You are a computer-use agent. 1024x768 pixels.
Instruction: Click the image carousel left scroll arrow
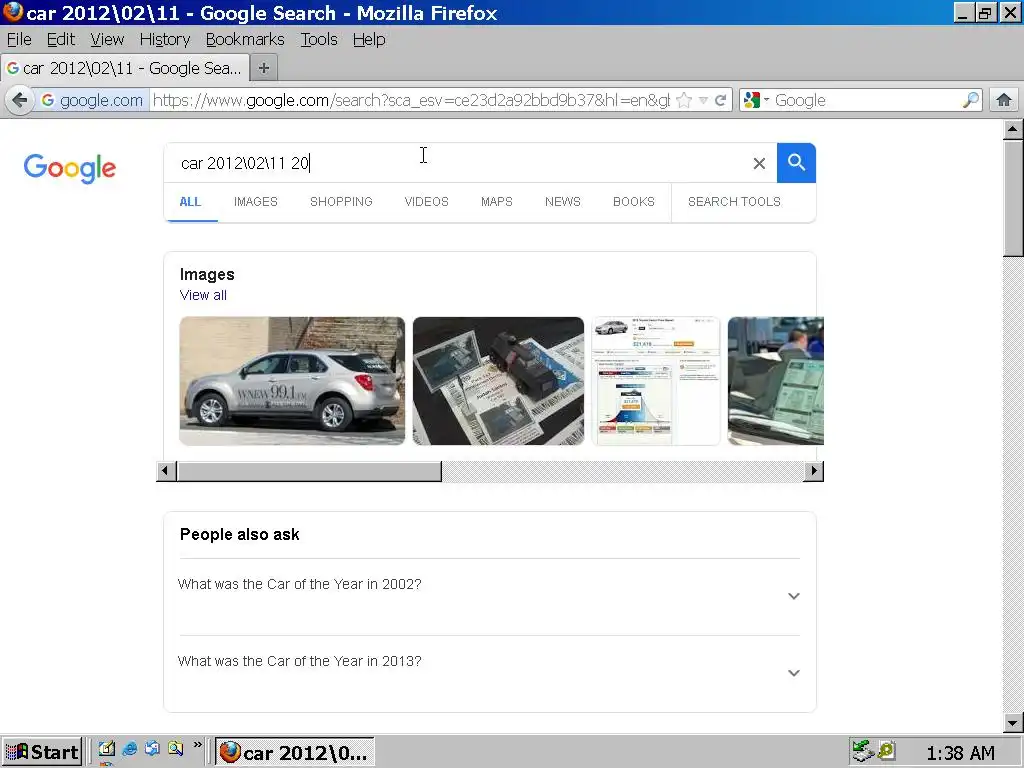pyautogui.click(x=166, y=471)
